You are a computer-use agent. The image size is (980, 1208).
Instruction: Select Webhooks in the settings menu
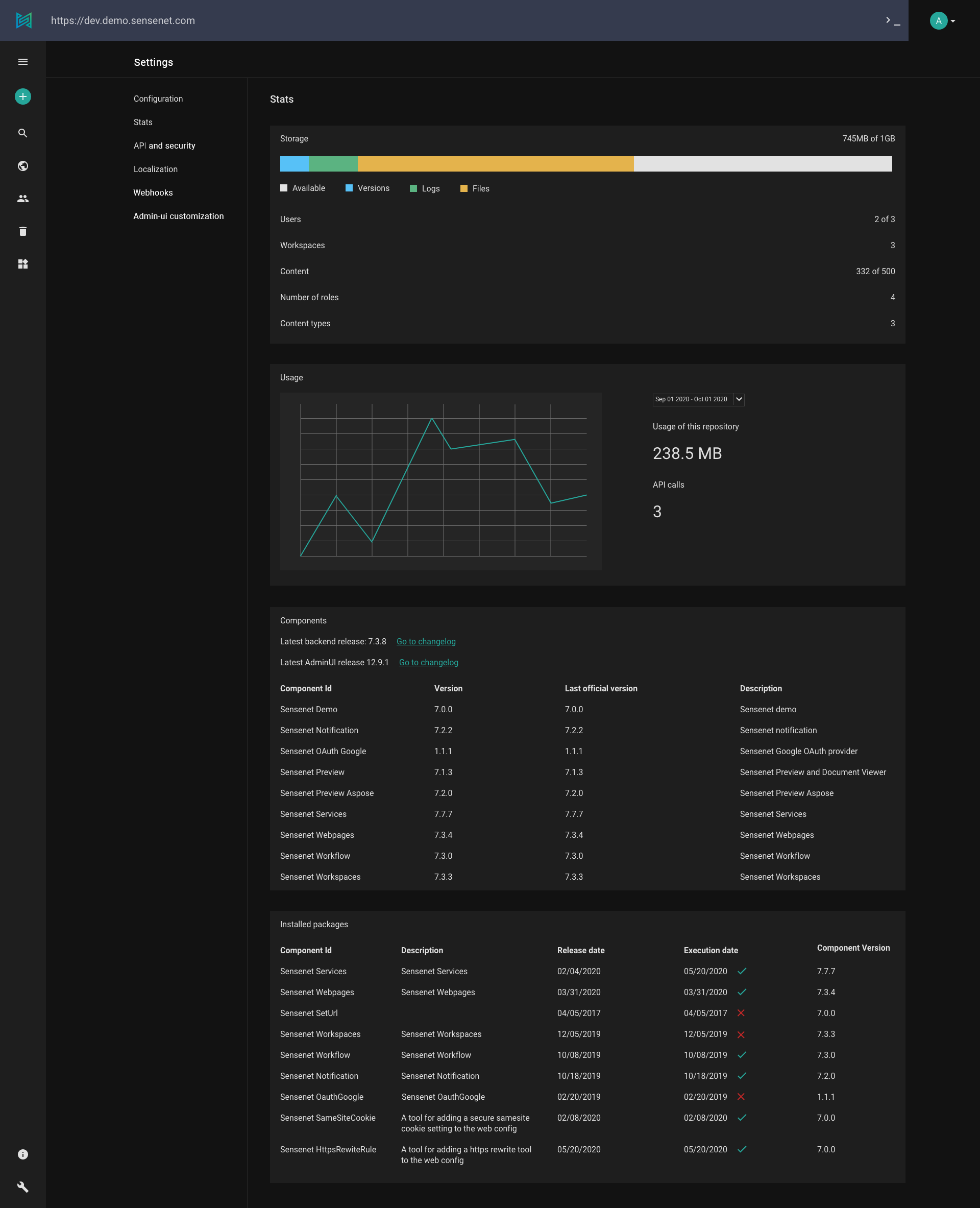tap(153, 192)
